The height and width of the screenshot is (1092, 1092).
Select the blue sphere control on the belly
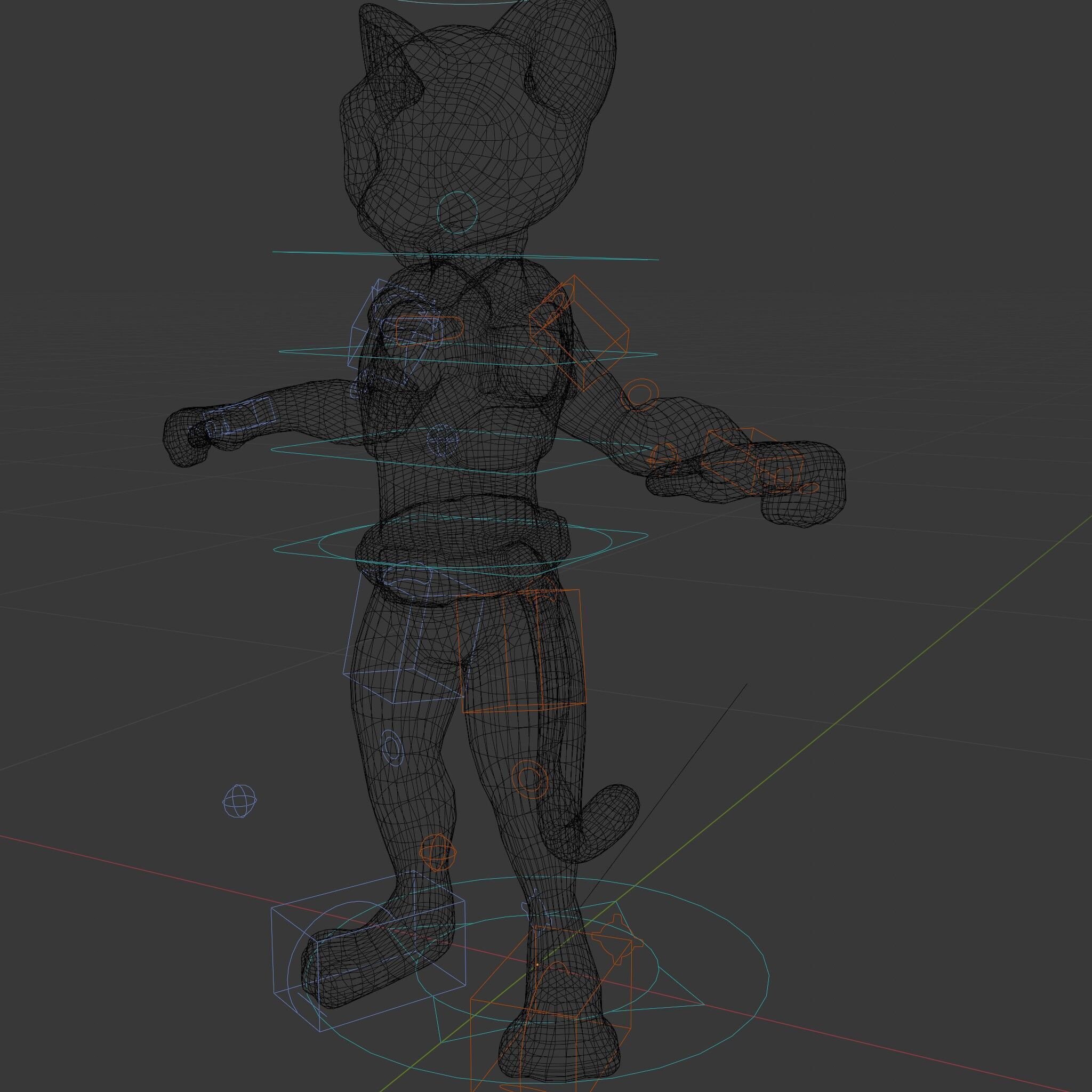click(442, 440)
